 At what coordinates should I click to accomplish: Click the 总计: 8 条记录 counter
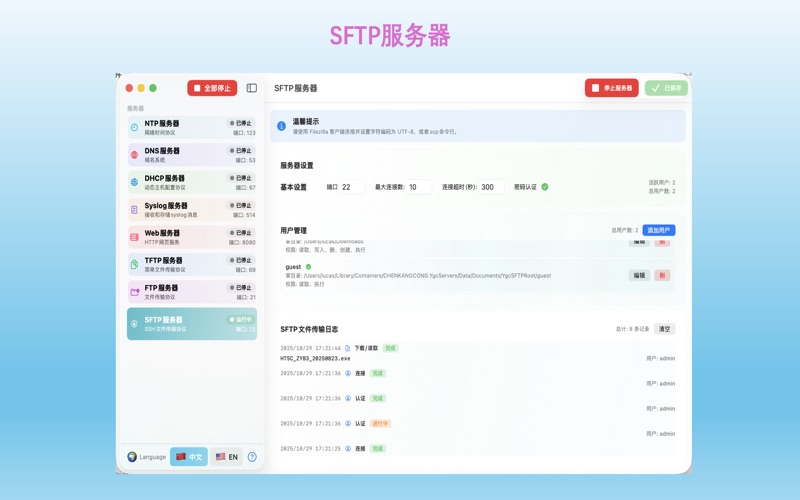coord(632,329)
